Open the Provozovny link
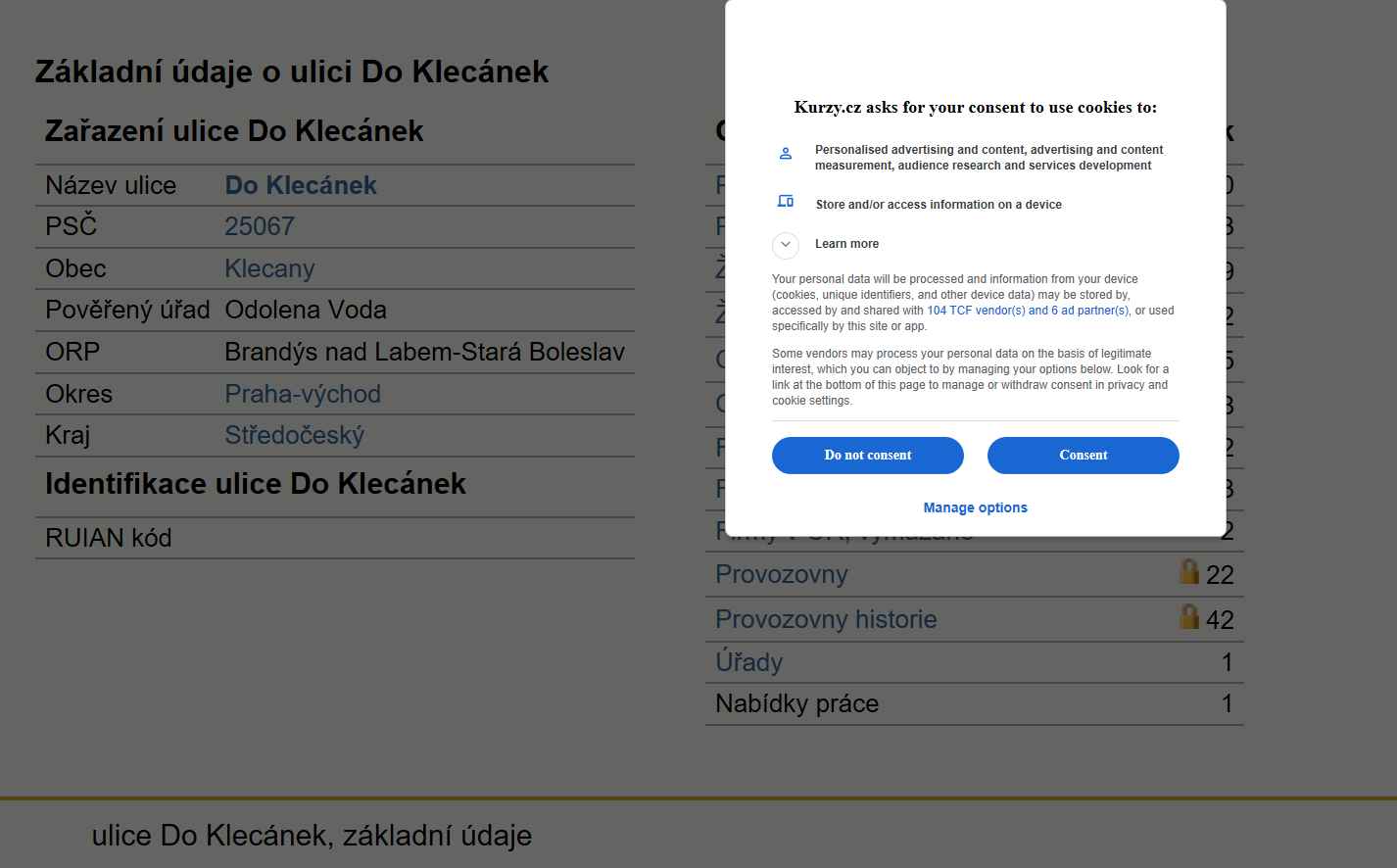Viewport: 1397px width, 868px height. point(781,574)
